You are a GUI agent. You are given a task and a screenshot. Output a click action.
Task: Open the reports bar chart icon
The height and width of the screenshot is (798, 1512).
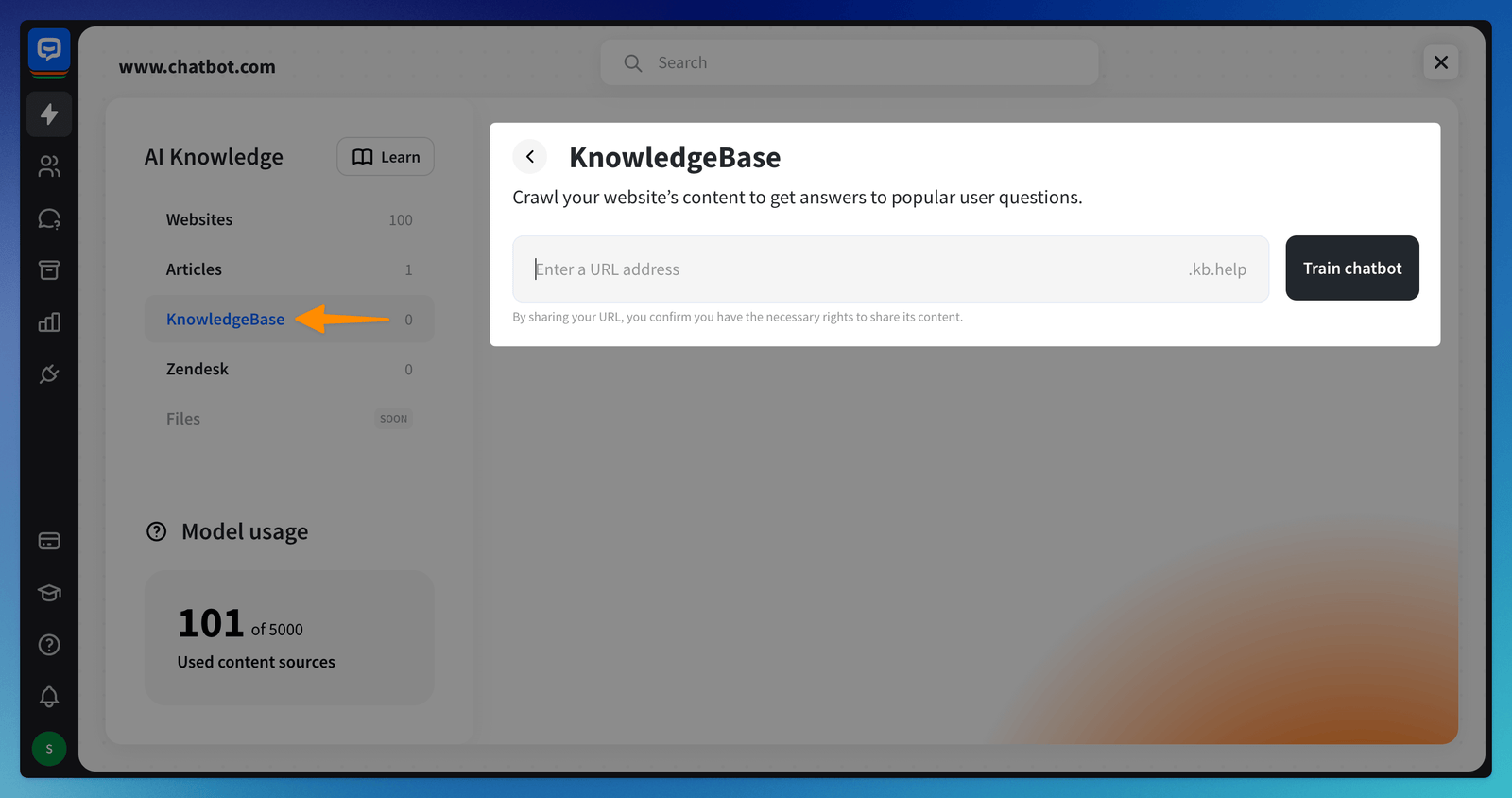pos(49,322)
